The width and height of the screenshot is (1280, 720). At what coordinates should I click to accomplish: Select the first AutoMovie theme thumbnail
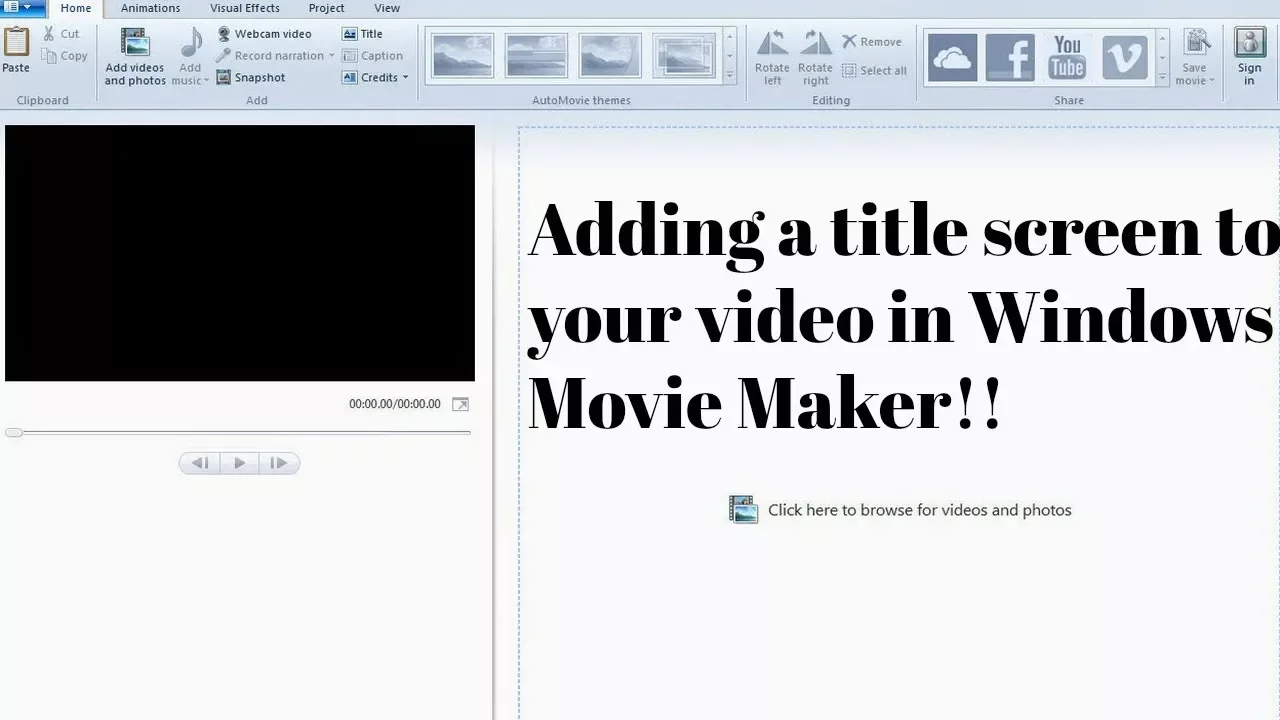coord(463,55)
